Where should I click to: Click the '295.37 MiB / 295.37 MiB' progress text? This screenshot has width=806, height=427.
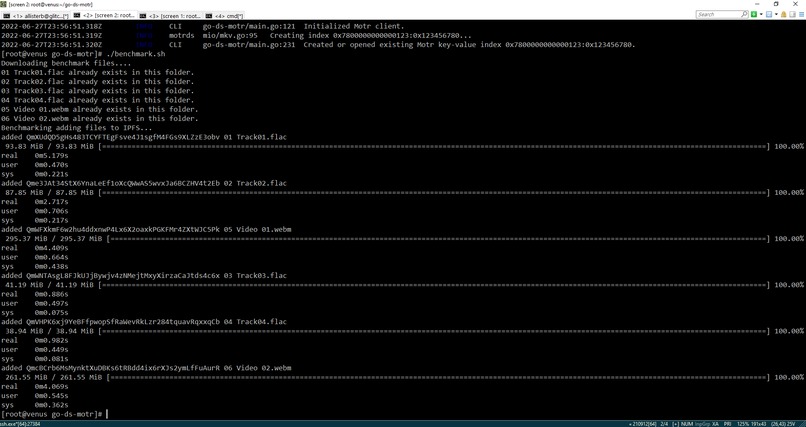coord(54,239)
